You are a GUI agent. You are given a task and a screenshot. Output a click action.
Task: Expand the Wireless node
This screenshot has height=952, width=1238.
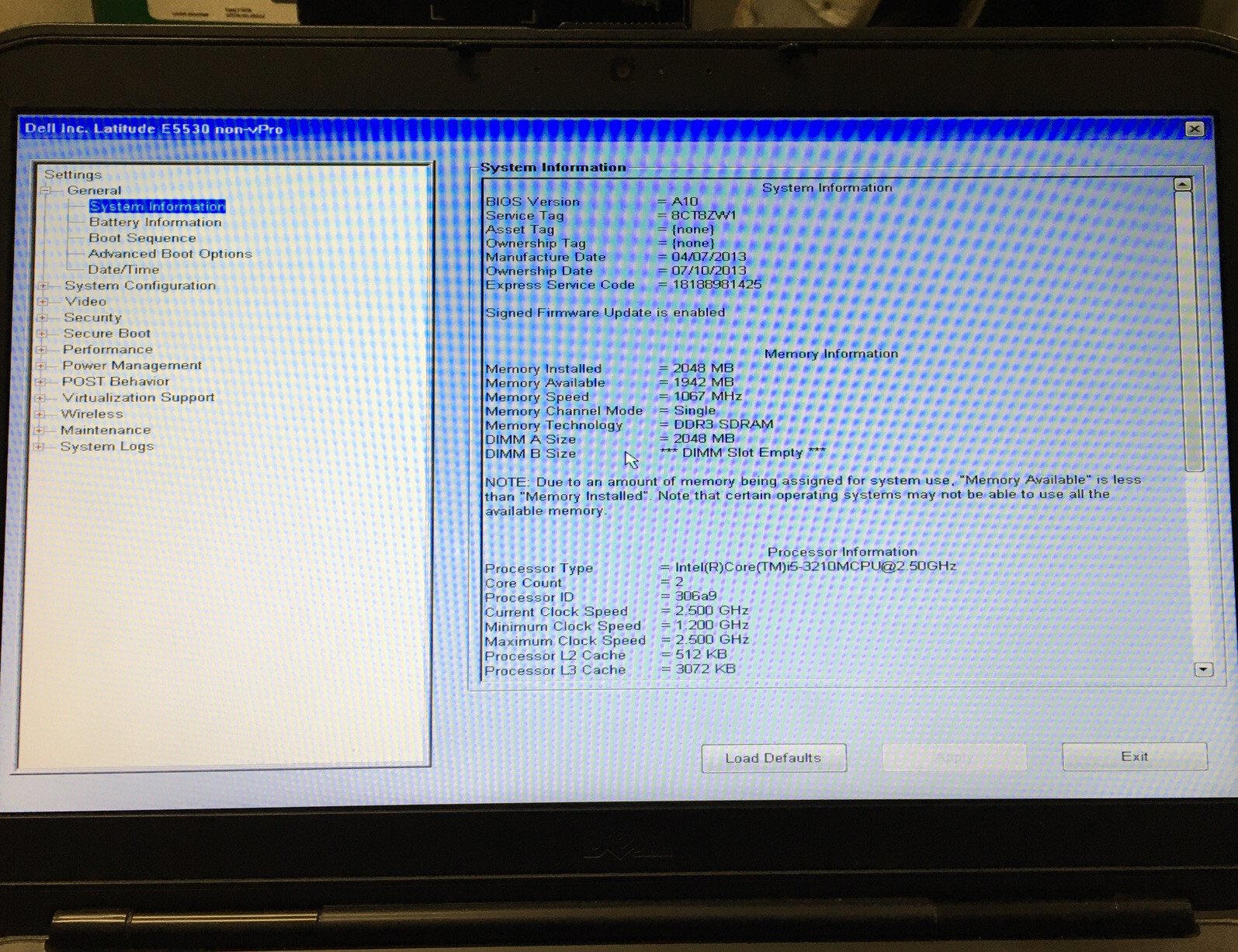point(40,414)
